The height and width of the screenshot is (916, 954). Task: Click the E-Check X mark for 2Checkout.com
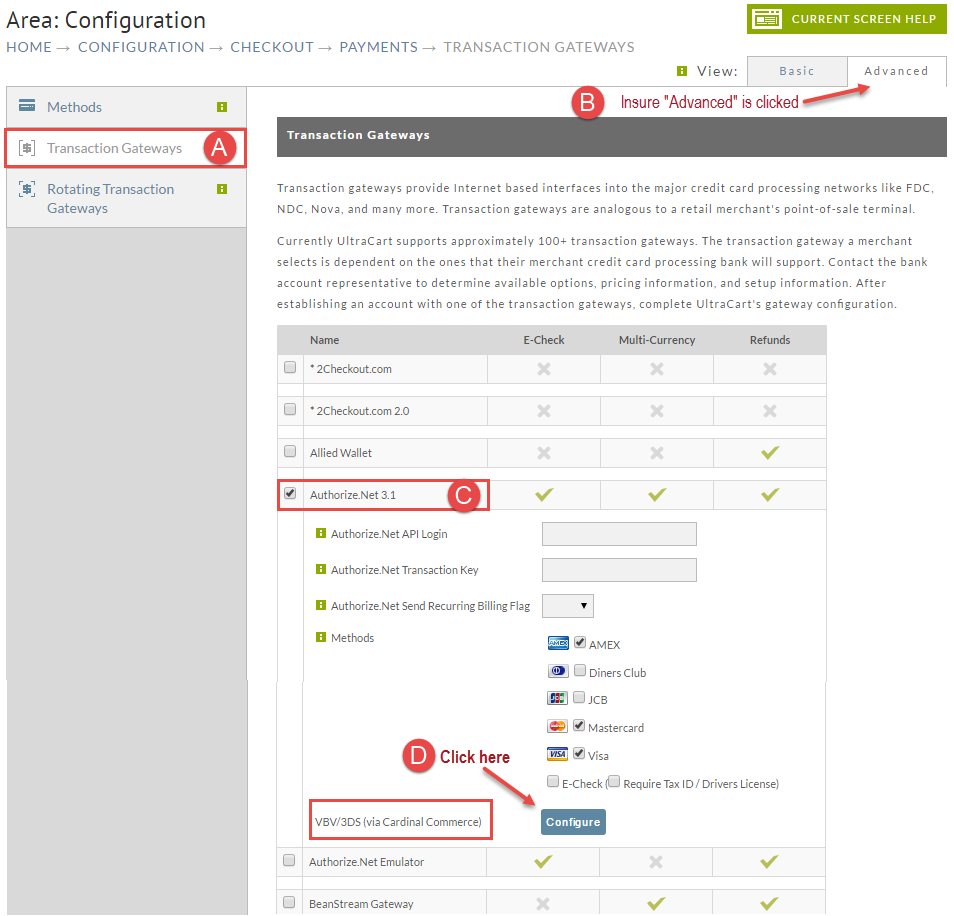[x=544, y=369]
